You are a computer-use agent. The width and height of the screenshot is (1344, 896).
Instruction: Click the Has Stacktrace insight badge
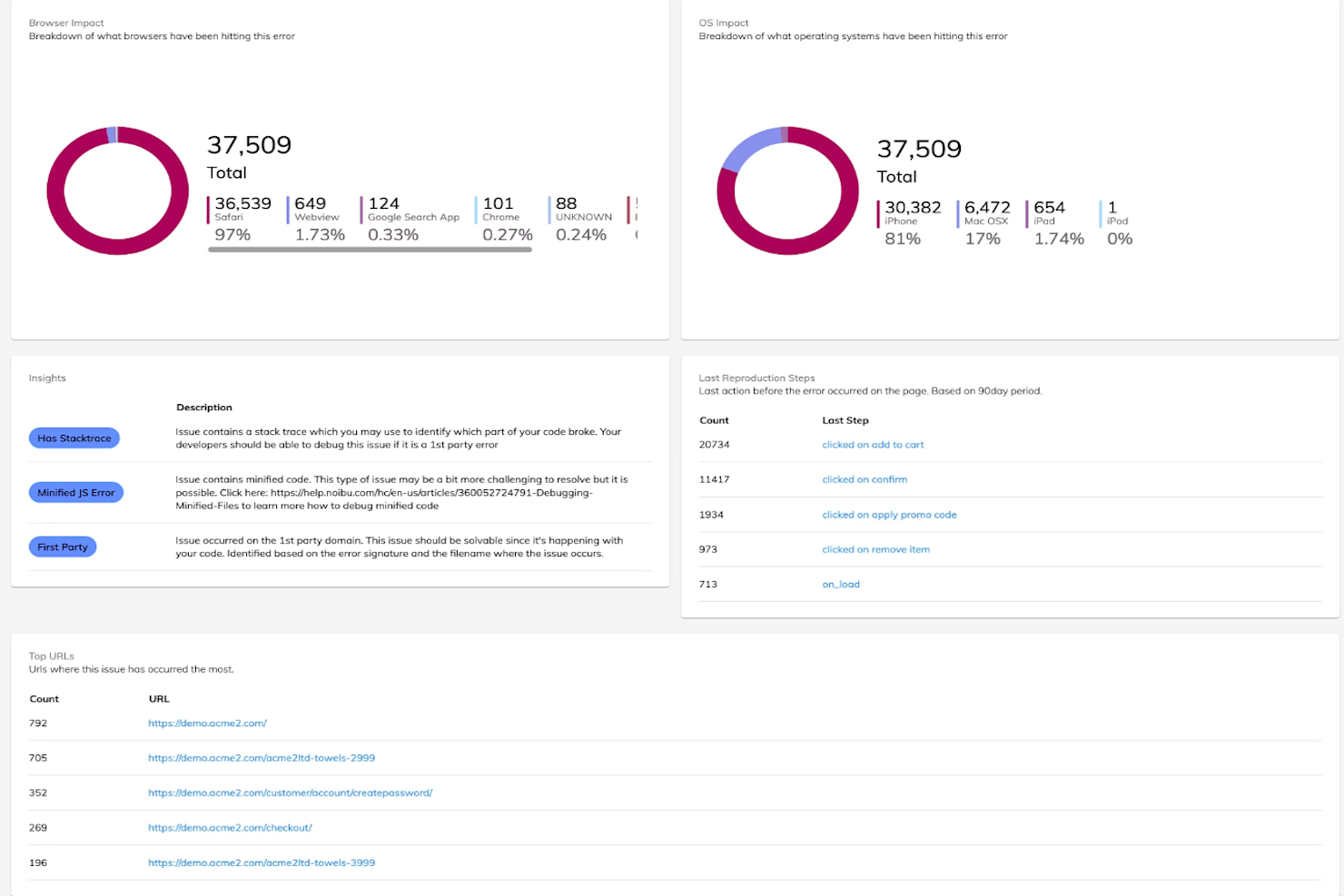click(74, 438)
